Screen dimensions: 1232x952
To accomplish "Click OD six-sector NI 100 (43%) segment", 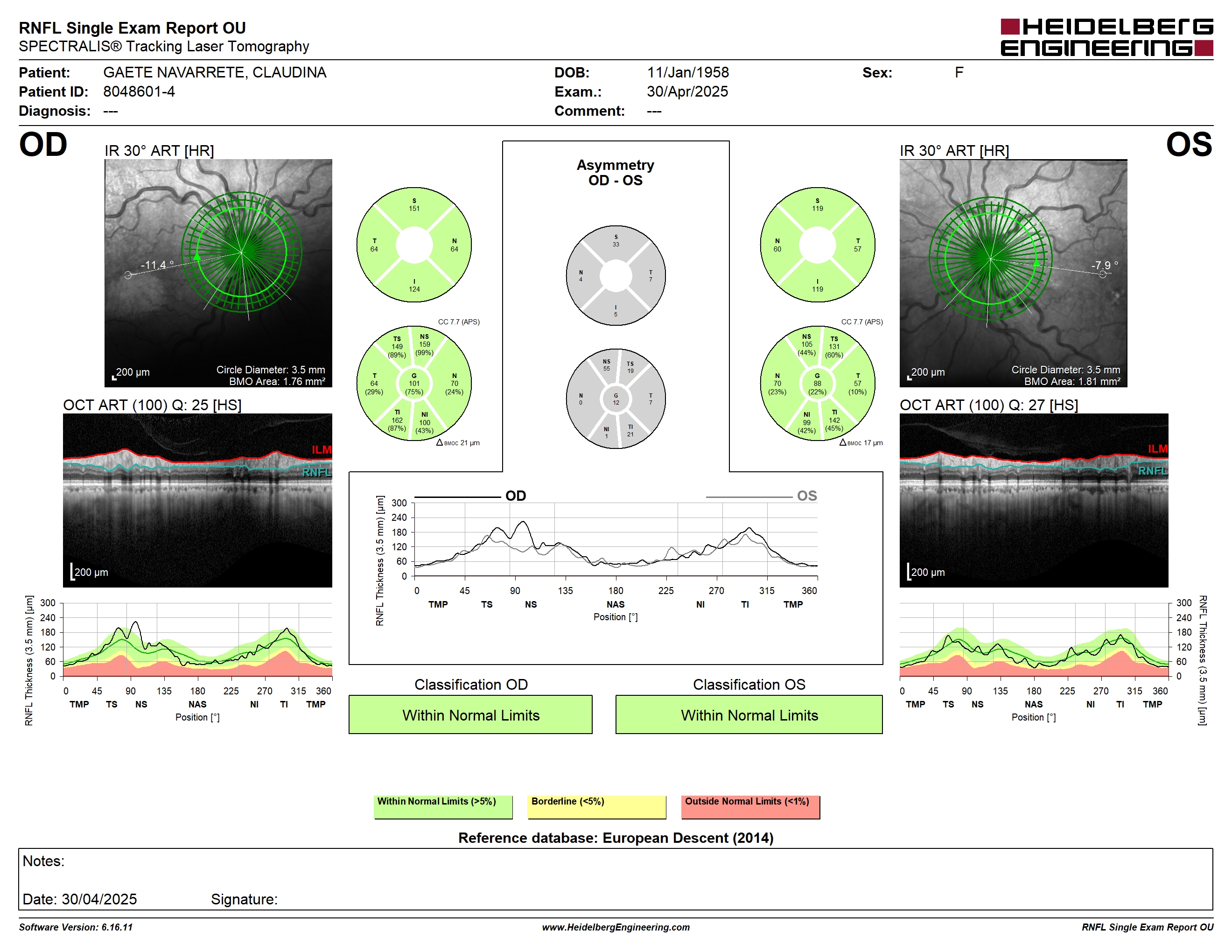I will (425, 423).
